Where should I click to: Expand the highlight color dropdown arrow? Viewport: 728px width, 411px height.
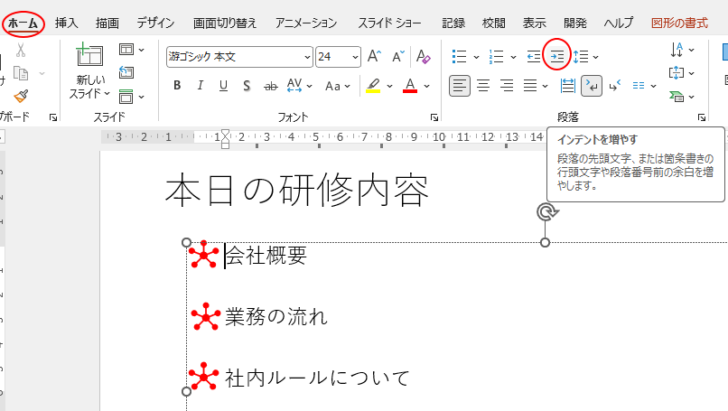(390, 86)
